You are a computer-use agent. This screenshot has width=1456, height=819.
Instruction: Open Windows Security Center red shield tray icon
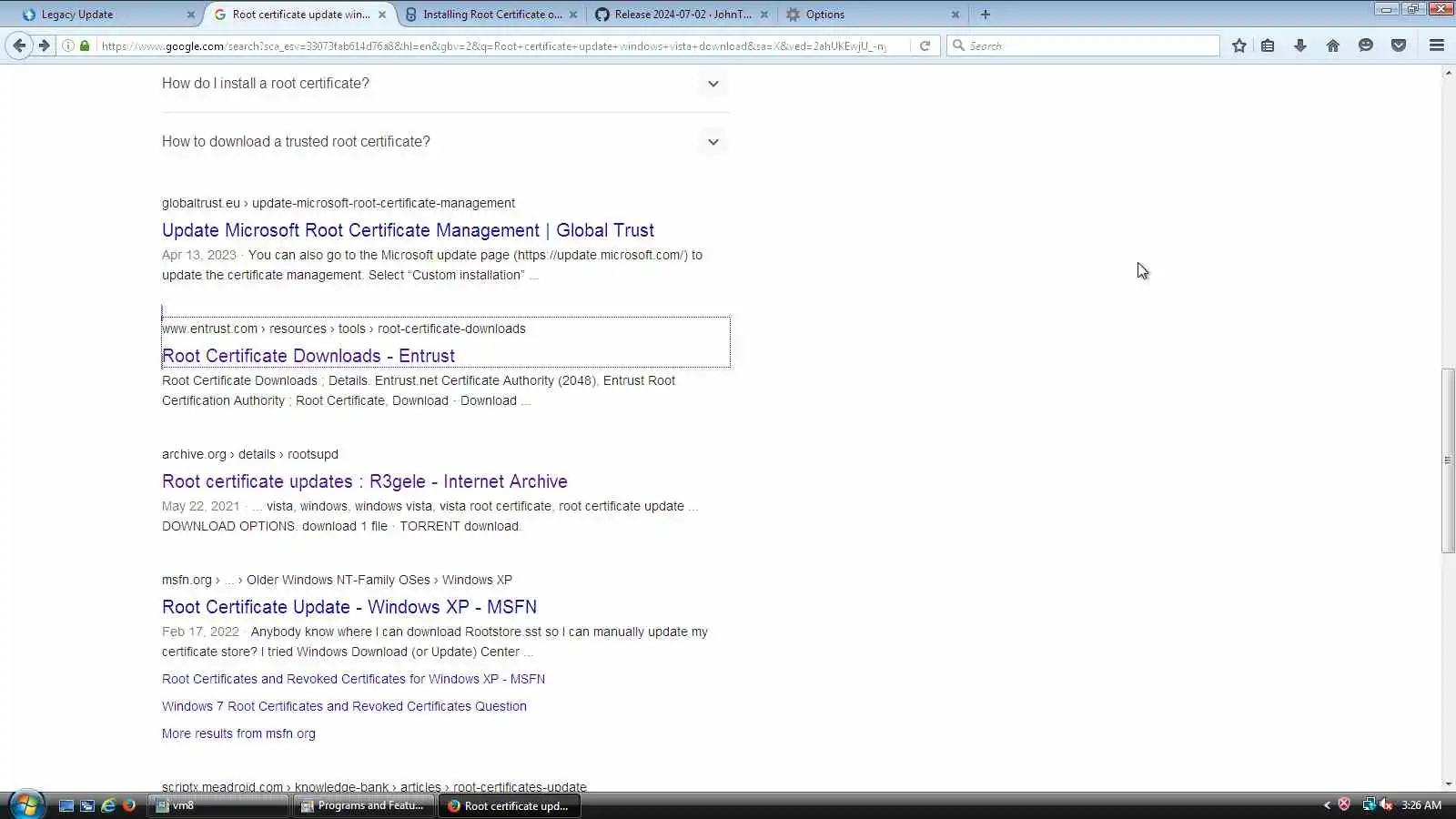(x=1344, y=804)
